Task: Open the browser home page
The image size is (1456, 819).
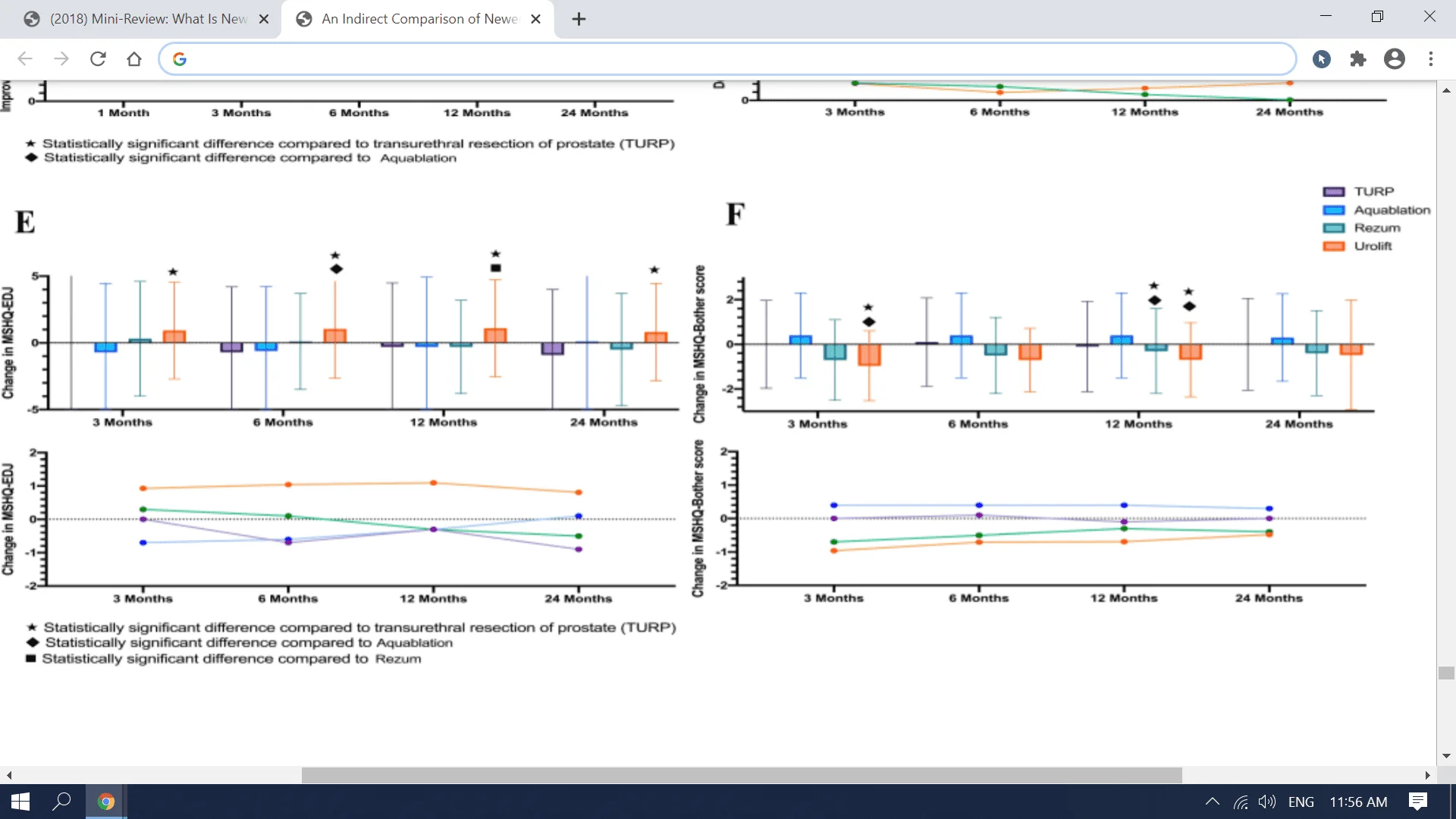Action: [134, 59]
